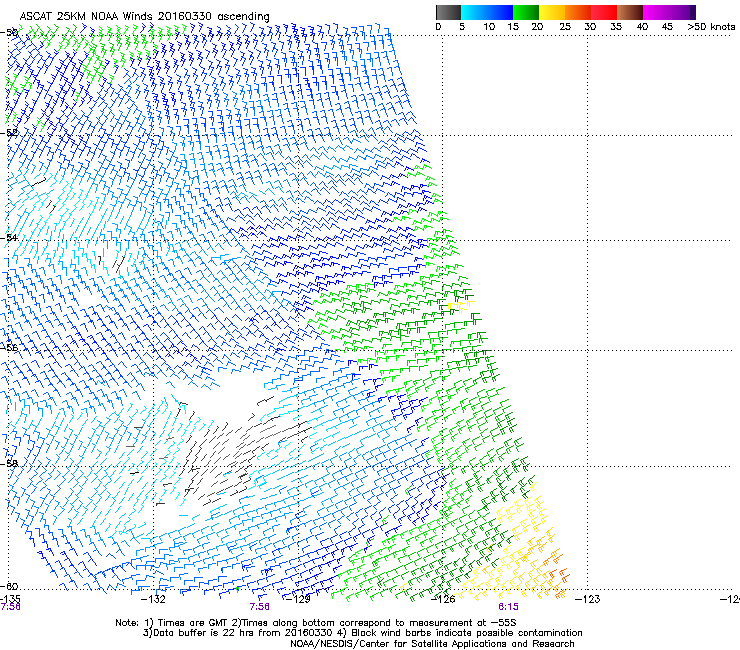This screenshot has width=740, height=650.
Task: Click the cyan-blue 5-15 knots legend swatch
Action: point(487,12)
